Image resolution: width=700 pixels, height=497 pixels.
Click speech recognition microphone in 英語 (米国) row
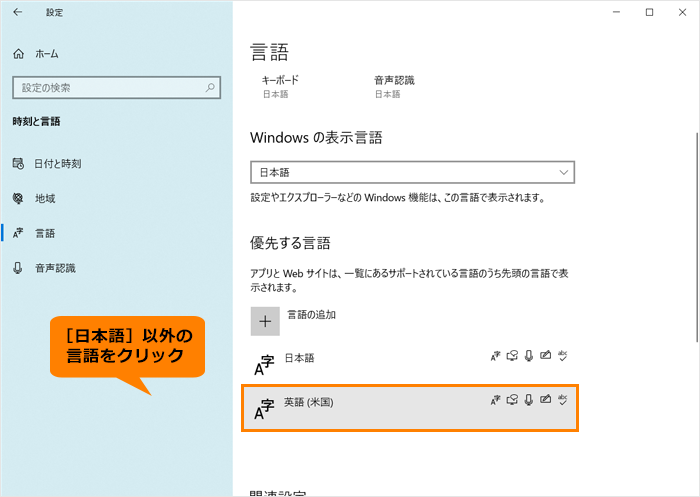point(529,400)
